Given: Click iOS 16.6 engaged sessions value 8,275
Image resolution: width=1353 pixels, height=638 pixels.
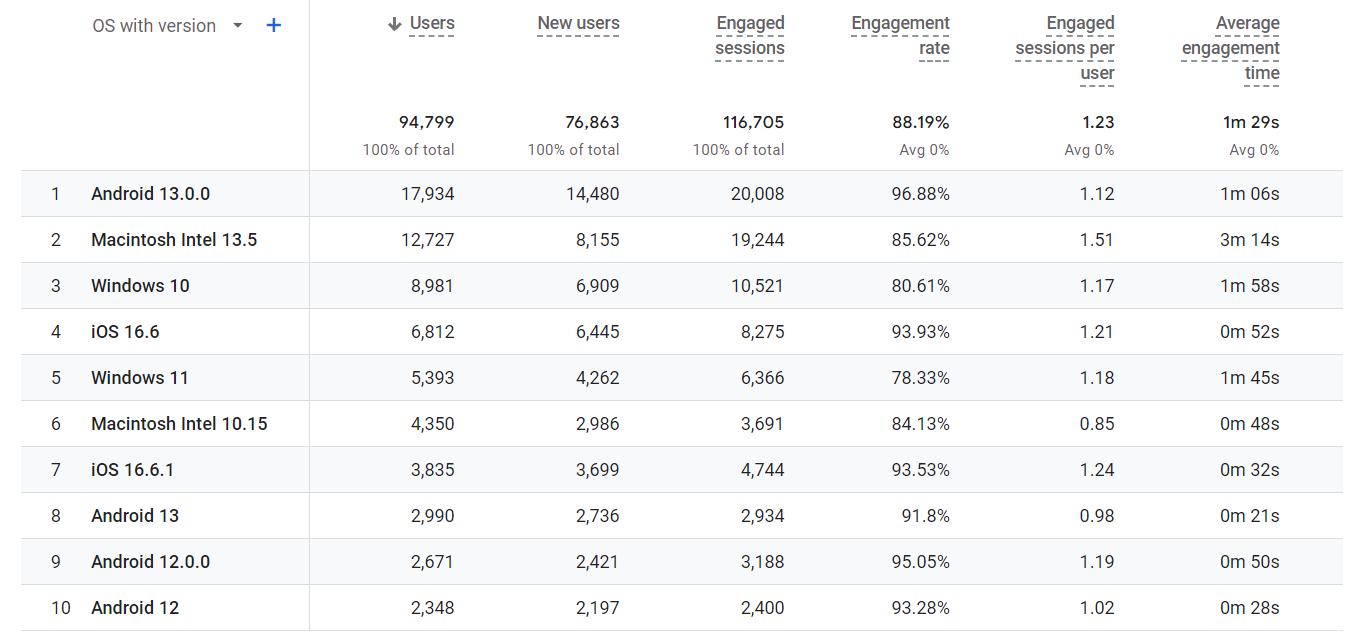Looking at the screenshot, I should (x=763, y=332).
